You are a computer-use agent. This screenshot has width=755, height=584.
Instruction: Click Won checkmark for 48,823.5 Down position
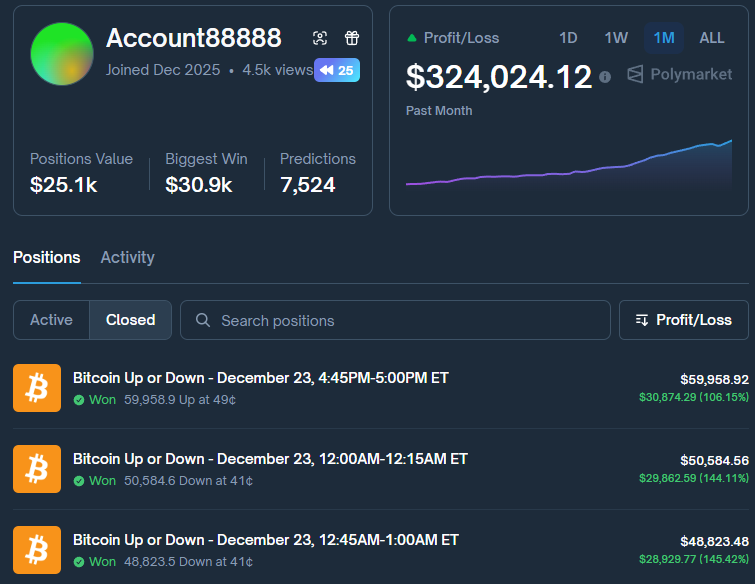click(79, 562)
